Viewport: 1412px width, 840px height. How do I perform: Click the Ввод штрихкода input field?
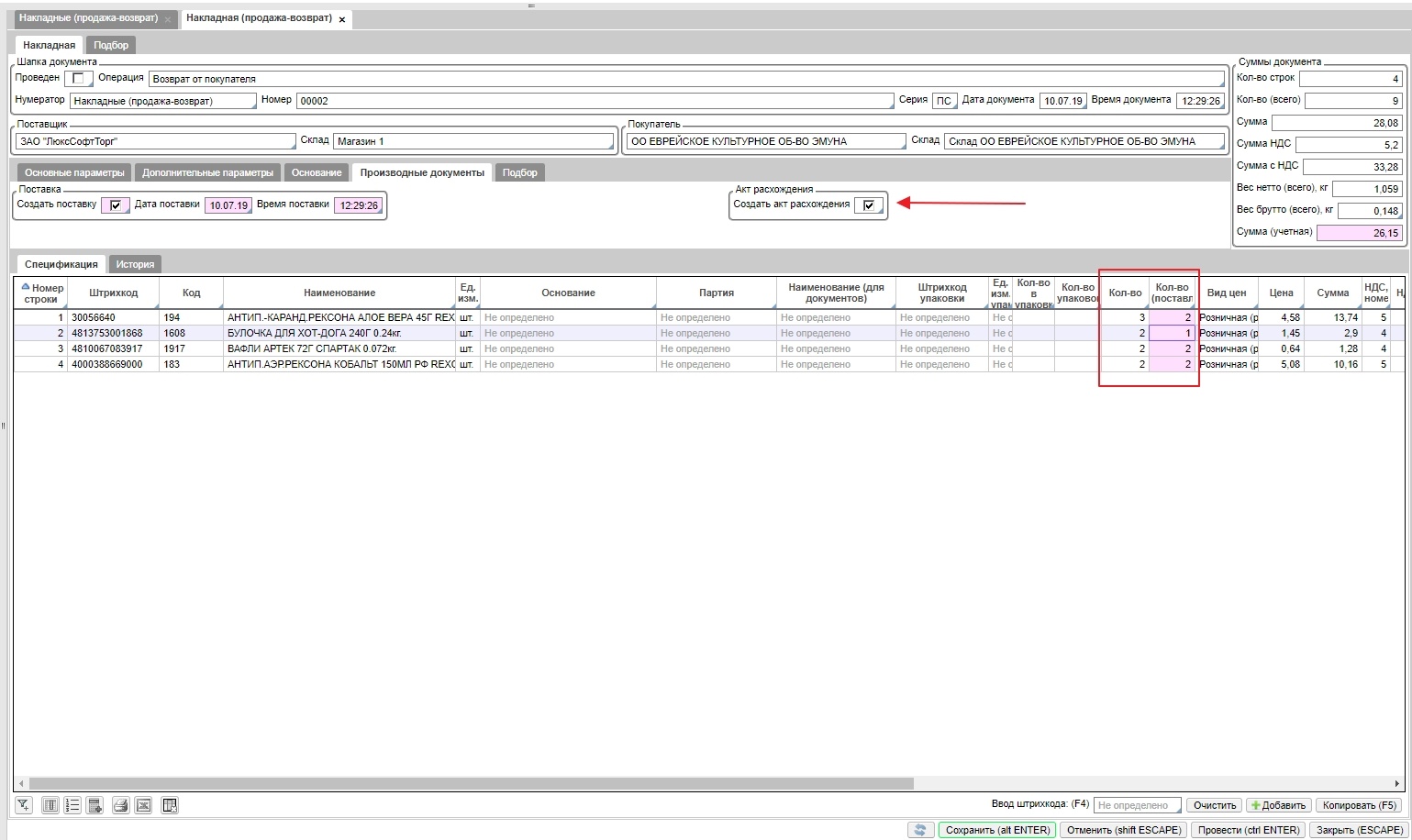pyautogui.click(x=1136, y=805)
